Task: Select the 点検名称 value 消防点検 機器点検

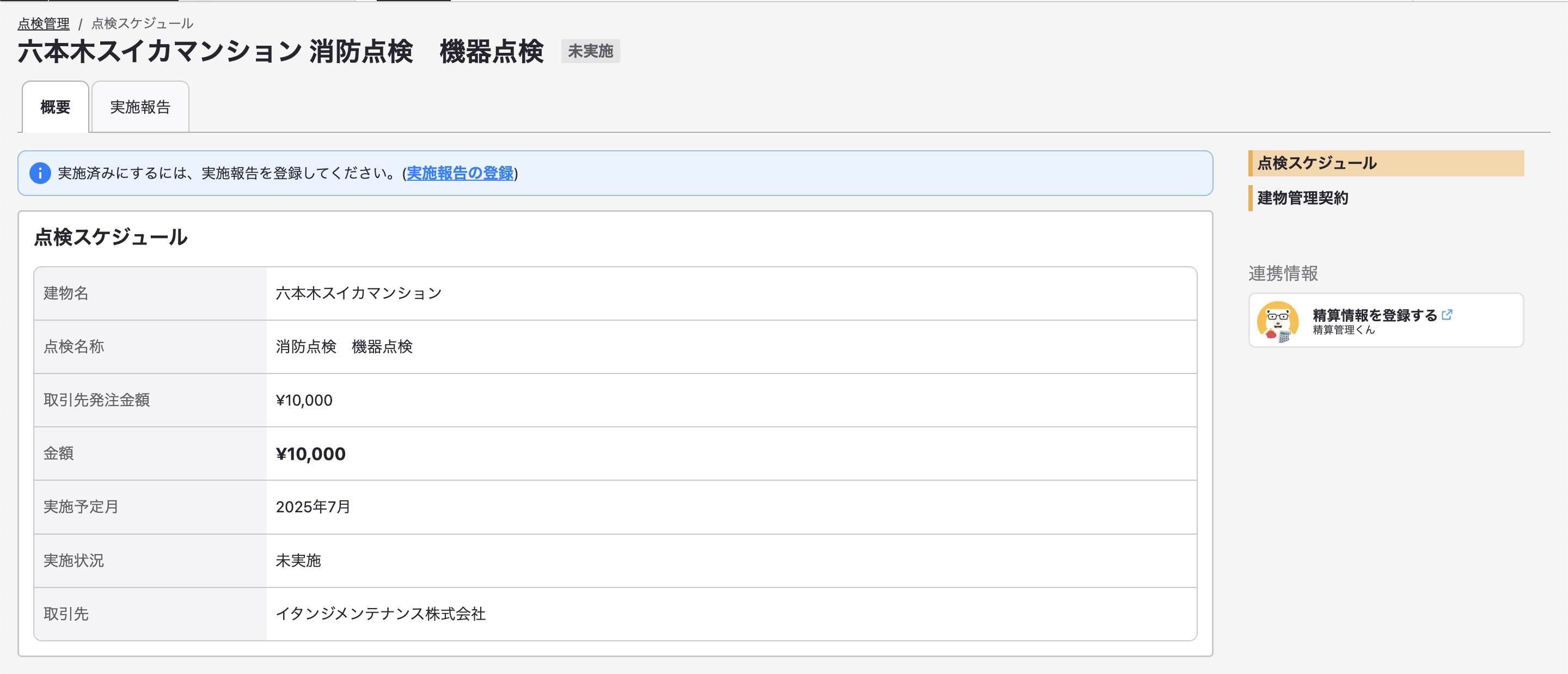Action: tap(344, 346)
